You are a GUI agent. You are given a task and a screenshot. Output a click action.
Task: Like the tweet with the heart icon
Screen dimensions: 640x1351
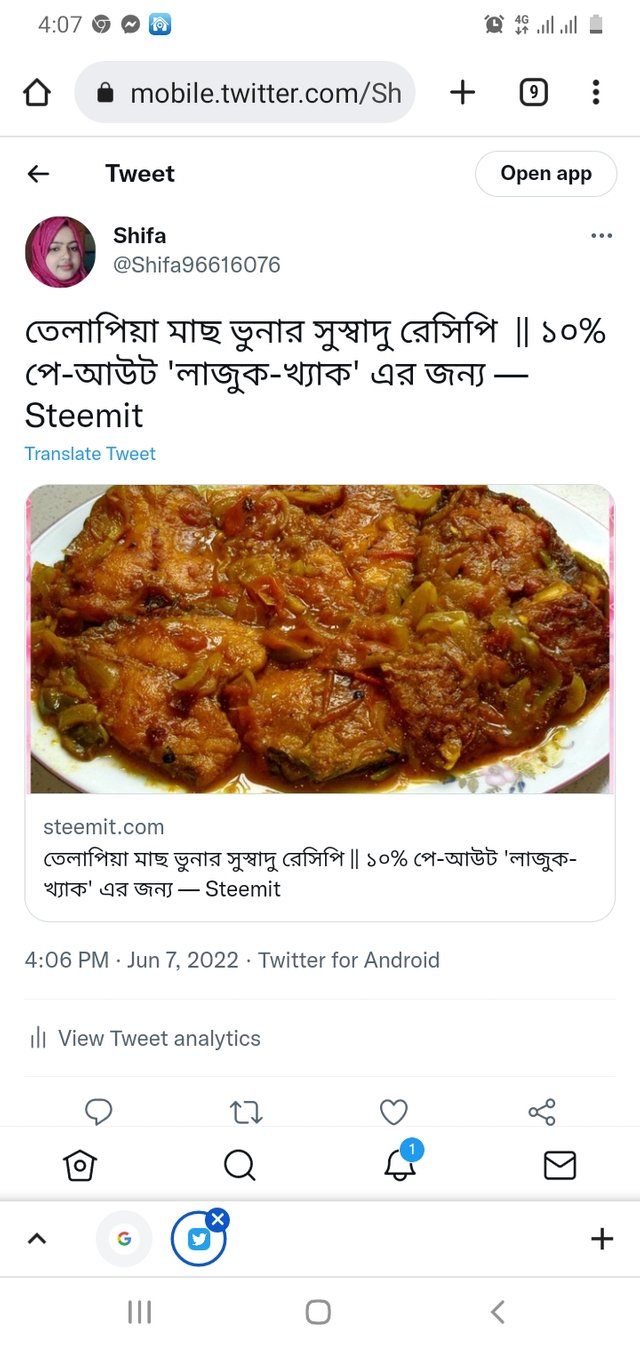pyautogui.click(x=394, y=1111)
